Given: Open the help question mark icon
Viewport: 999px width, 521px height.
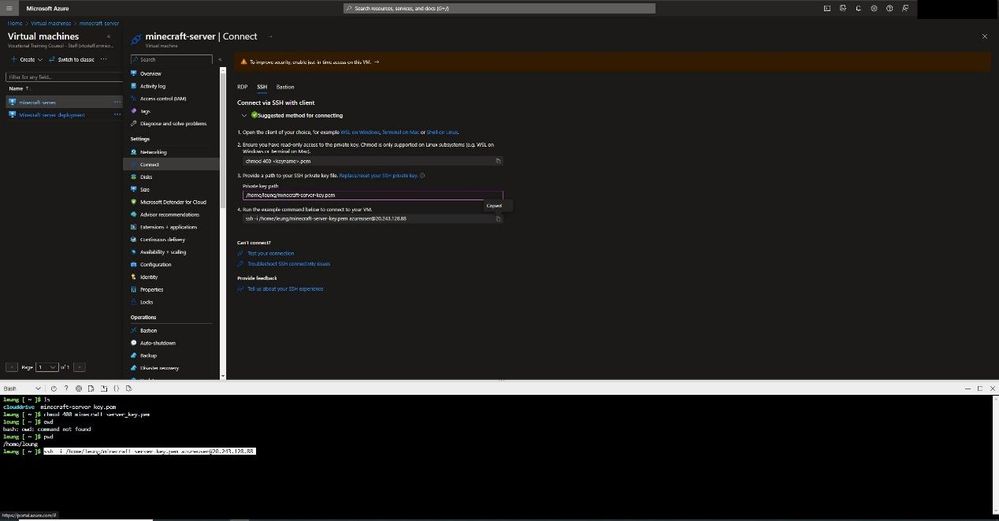Looking at the screenshot, I should pos(889,8).
